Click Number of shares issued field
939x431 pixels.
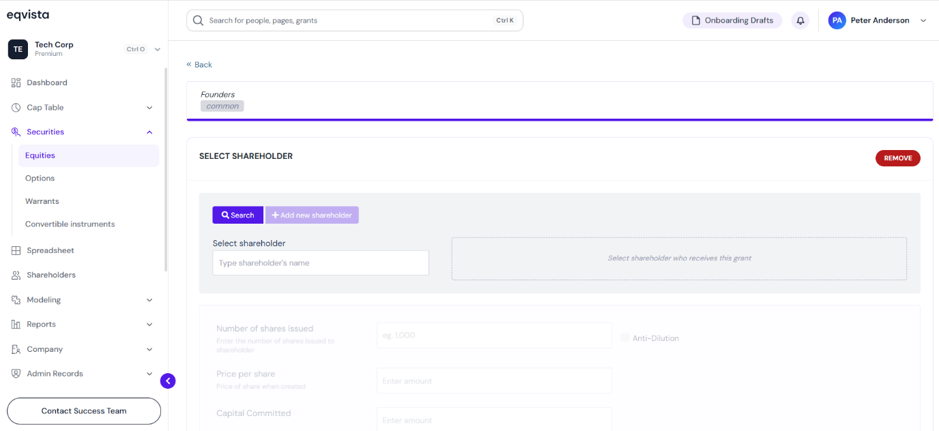point(494,335)
